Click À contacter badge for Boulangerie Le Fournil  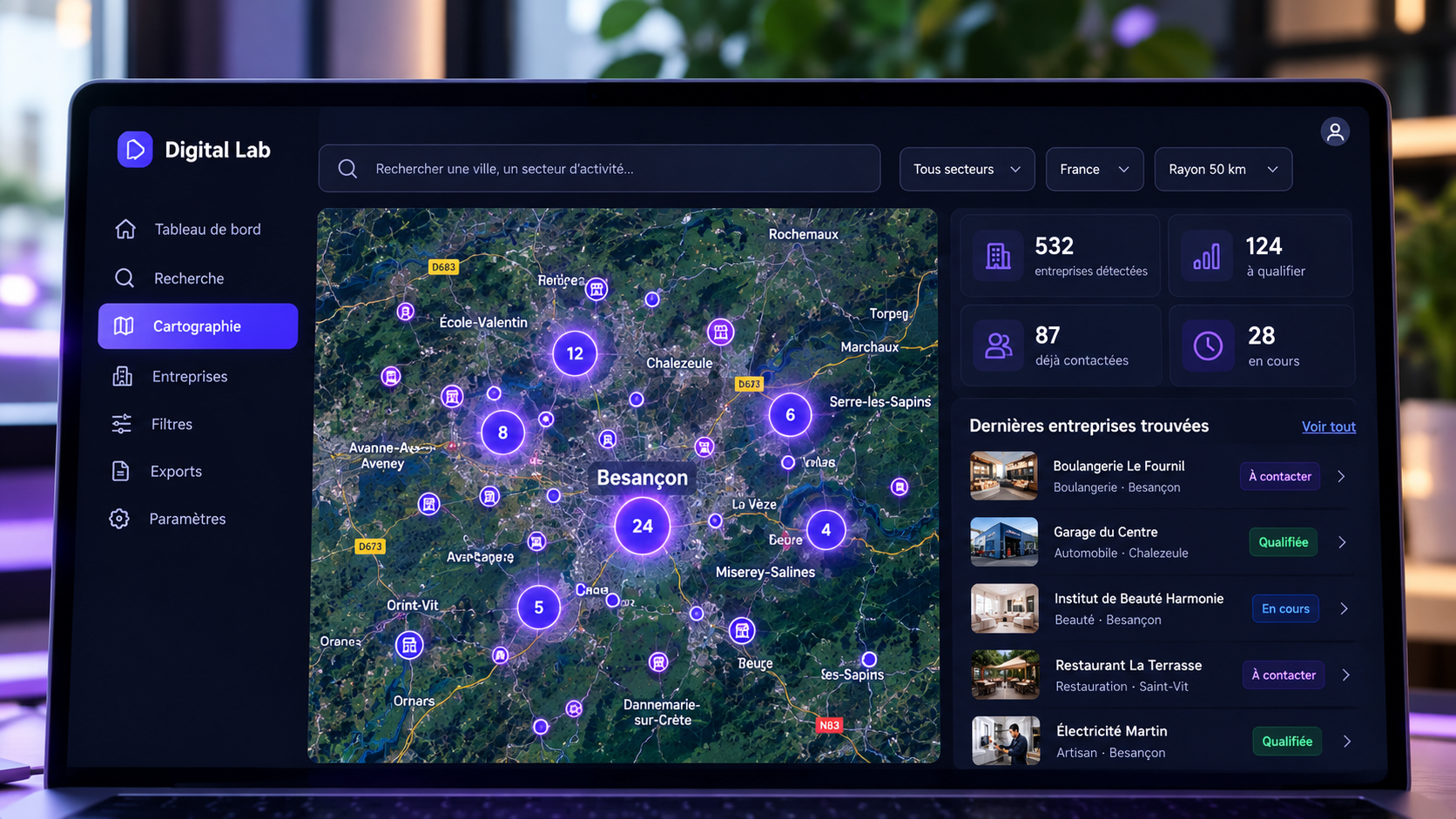[x=1280, y=476]
